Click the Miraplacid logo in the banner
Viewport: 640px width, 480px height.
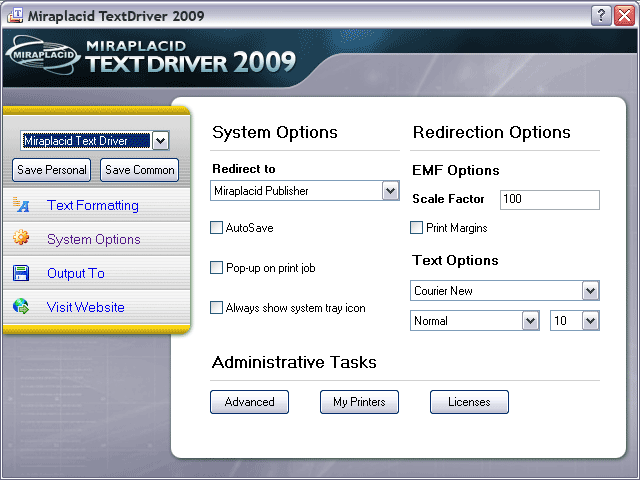[42, 55]
